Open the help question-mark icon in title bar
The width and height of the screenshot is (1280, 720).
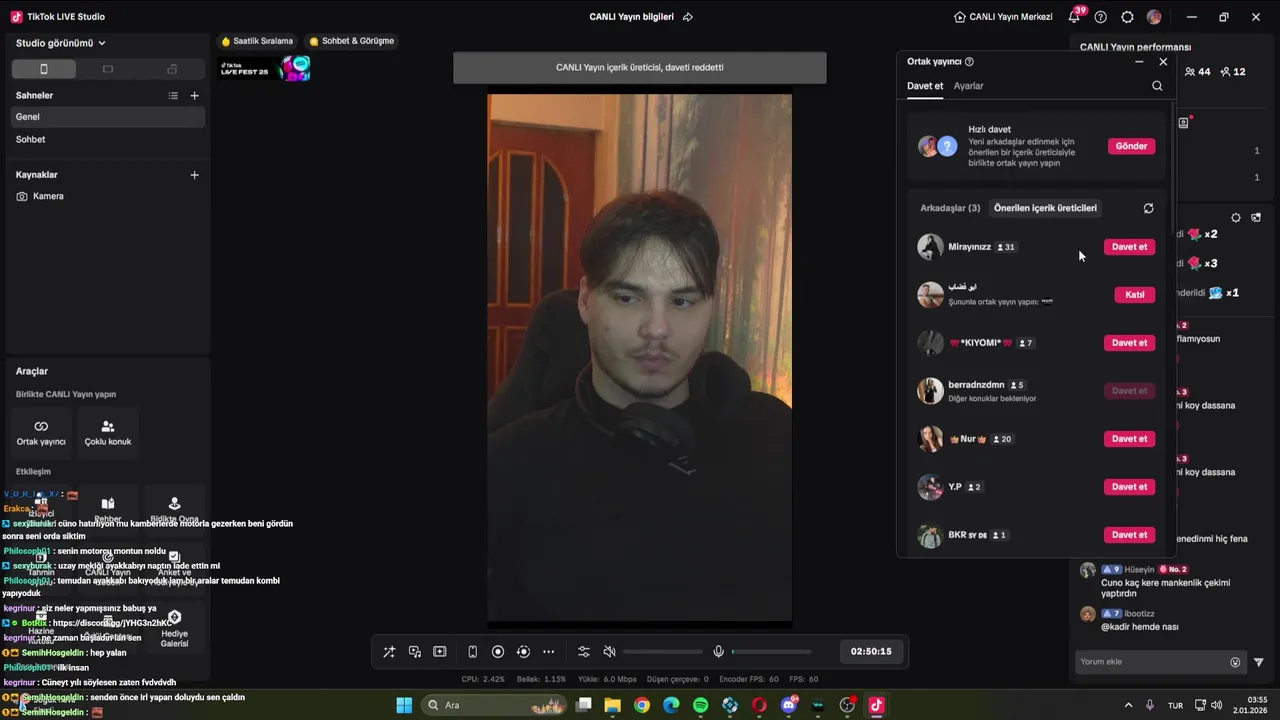click(x=1101, y=17)
